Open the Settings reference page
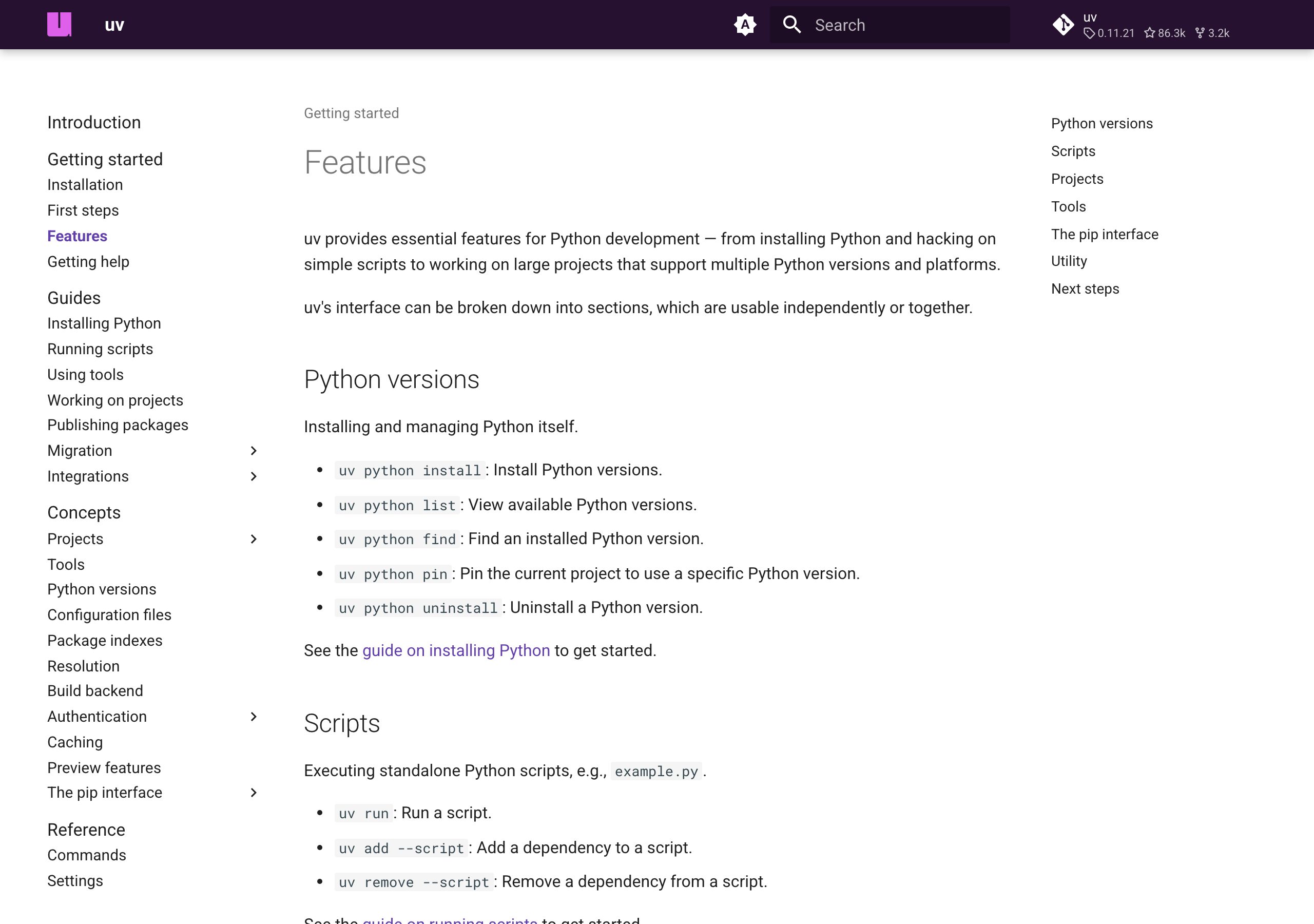This screenshot has height=924, width=1314. [75, 881]
